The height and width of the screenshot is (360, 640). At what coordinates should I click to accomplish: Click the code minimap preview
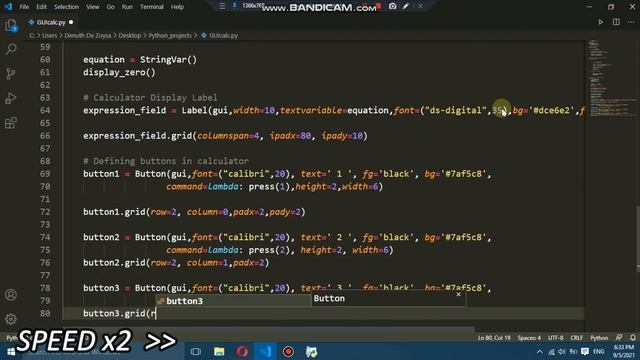coord(611,78)
